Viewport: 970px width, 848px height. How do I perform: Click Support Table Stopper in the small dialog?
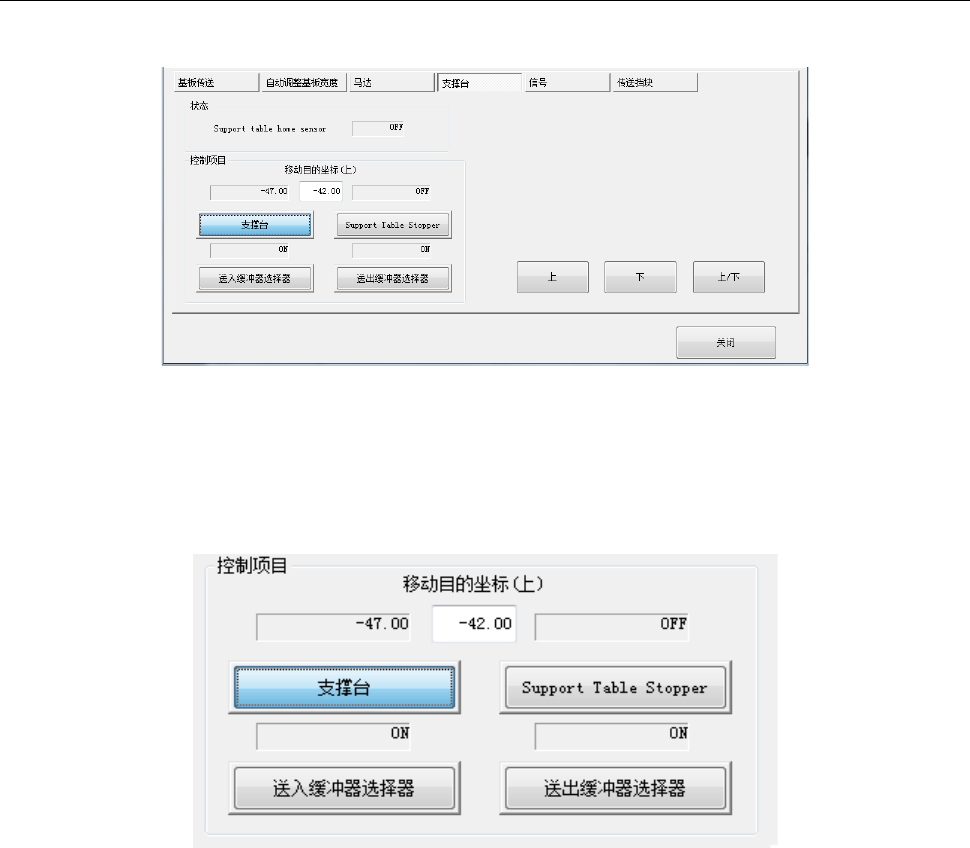pyautogui.click(x=393, y=225)
